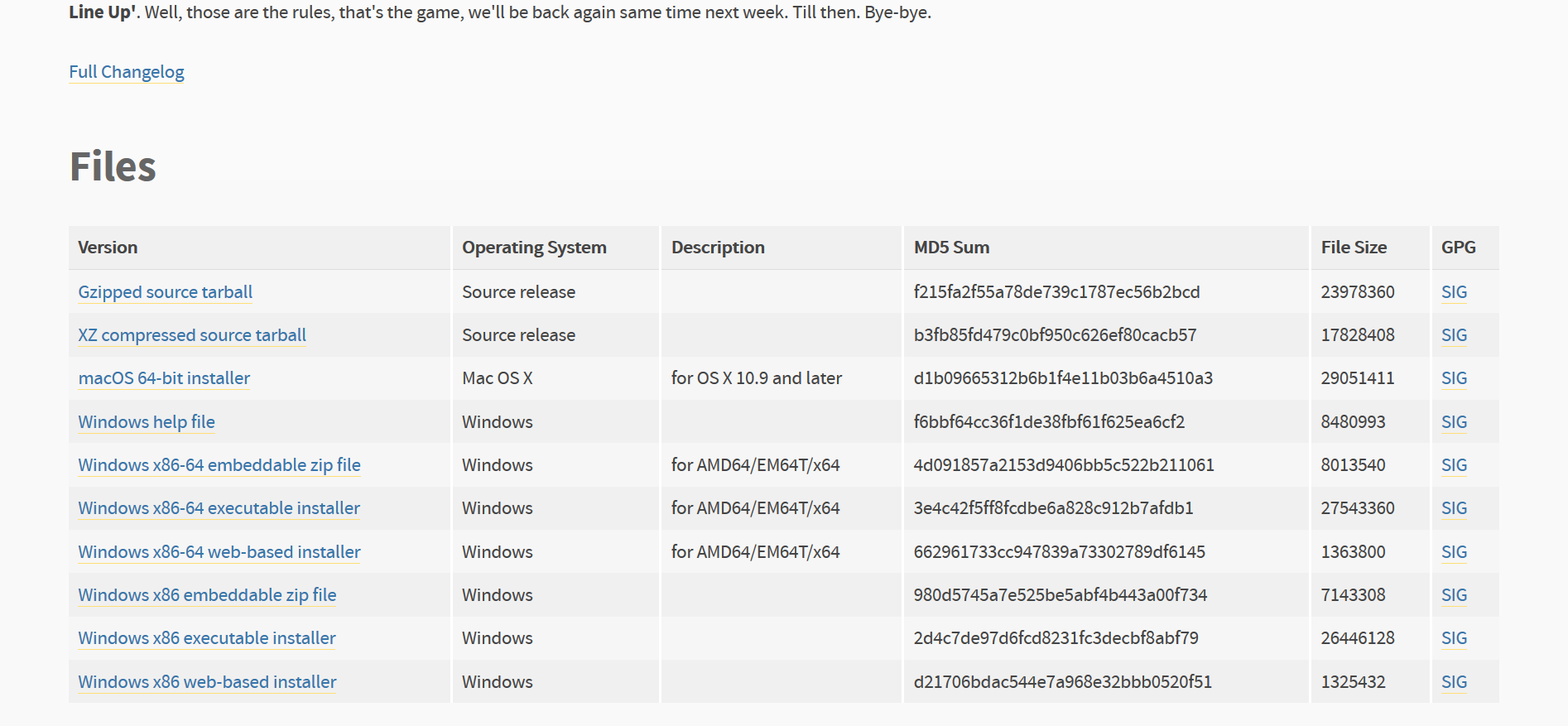This screenshot has height=726, width=1568.
Task: Click AMD64 description in embeddable zip row
Action: 756,465
